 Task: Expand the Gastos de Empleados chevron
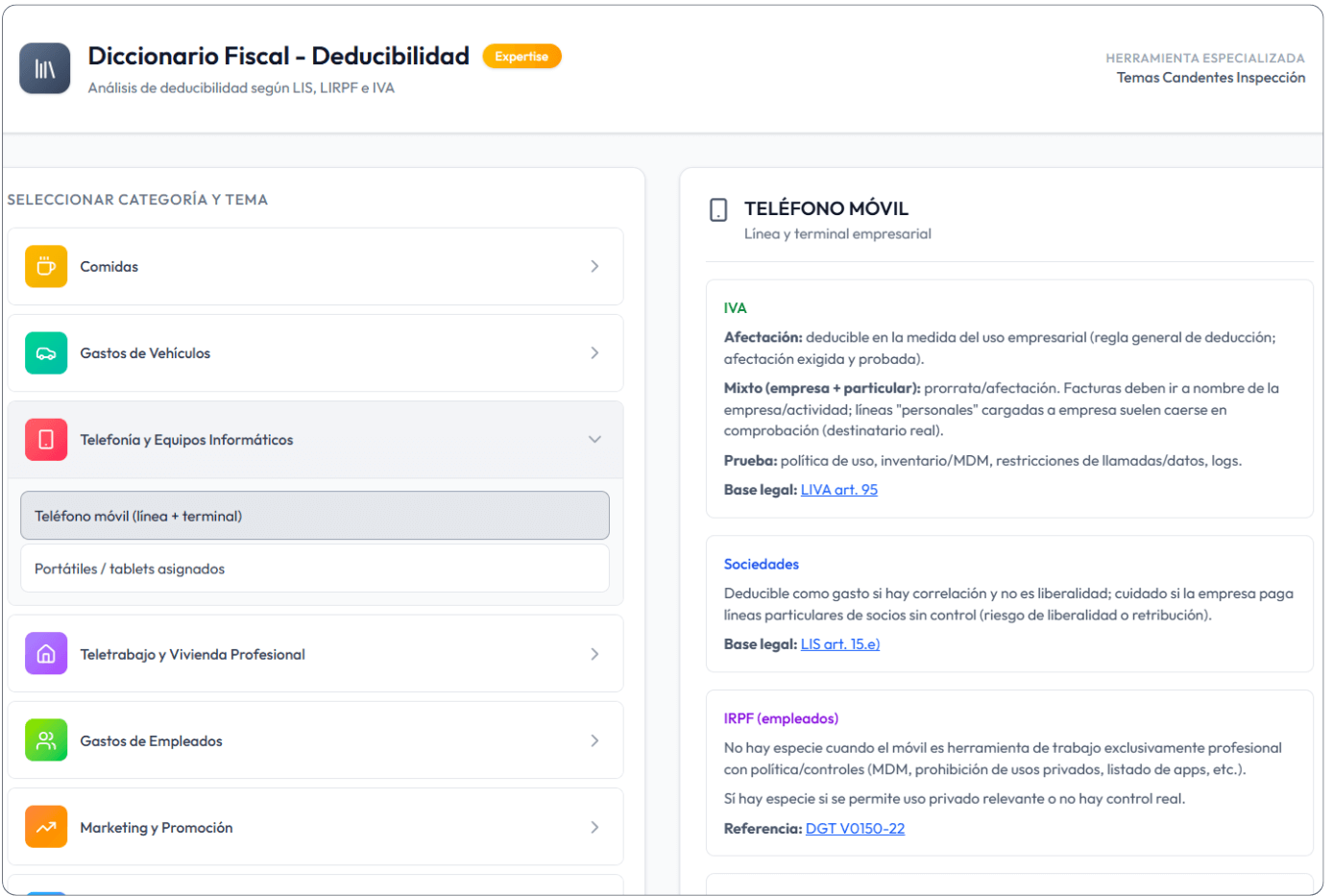point(594,740)
